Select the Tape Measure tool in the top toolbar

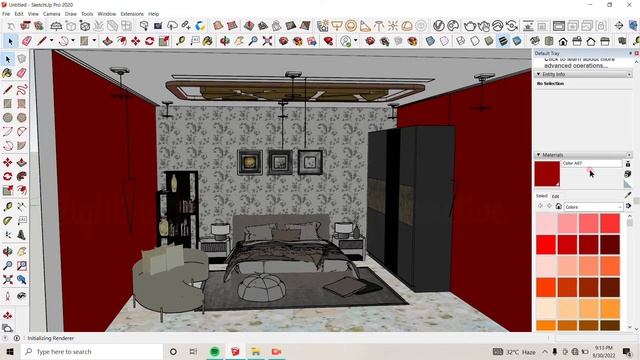pos(180,41)
